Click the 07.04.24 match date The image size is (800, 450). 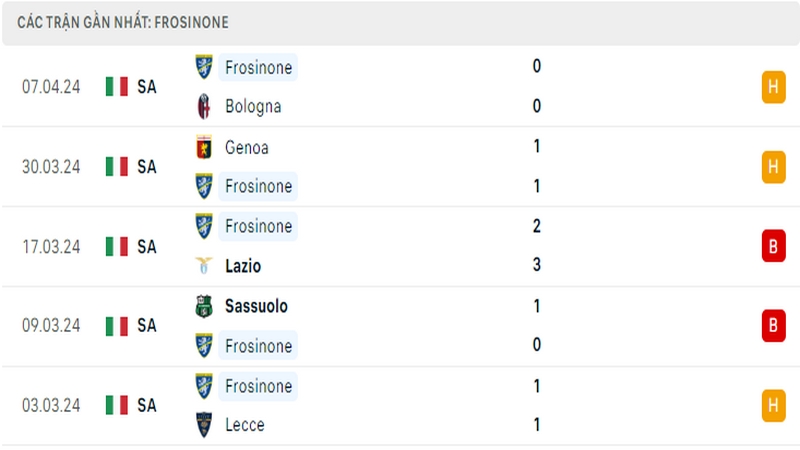[x=51, y=87]
